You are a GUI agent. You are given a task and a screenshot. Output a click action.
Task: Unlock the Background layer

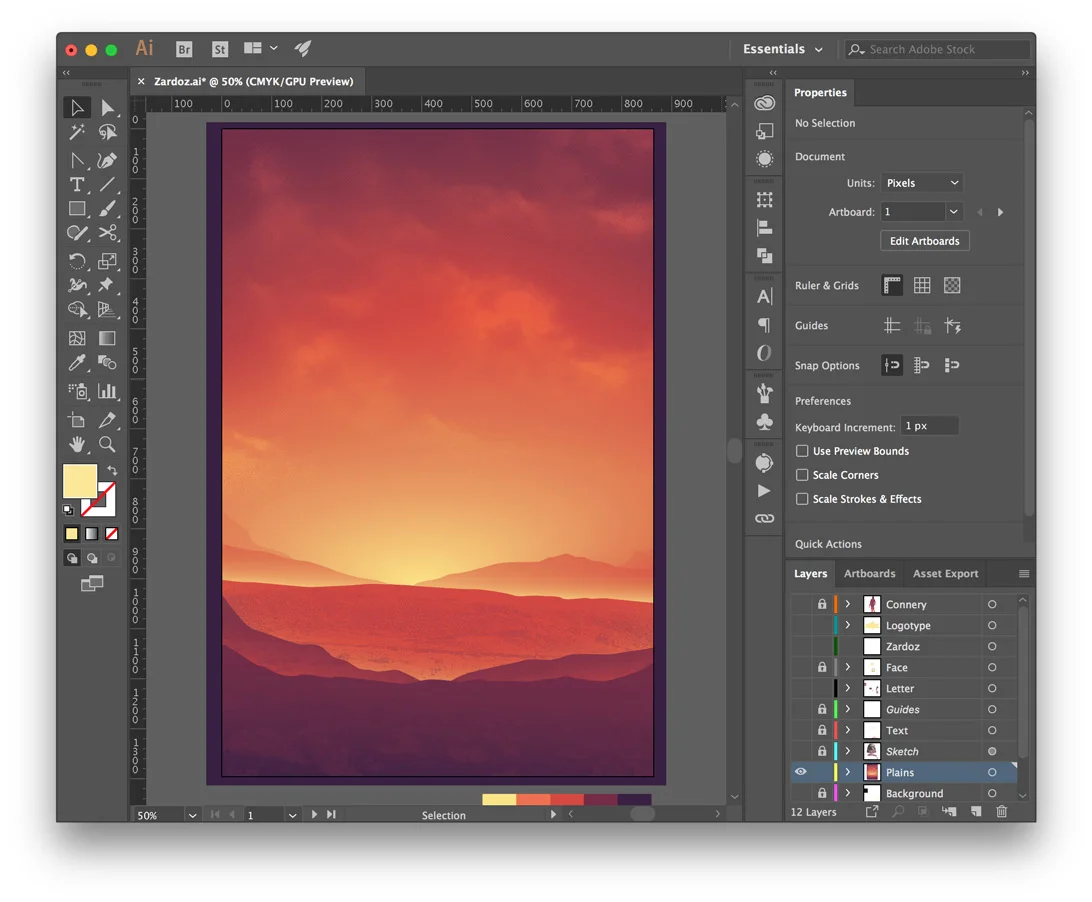pos(822,793)
